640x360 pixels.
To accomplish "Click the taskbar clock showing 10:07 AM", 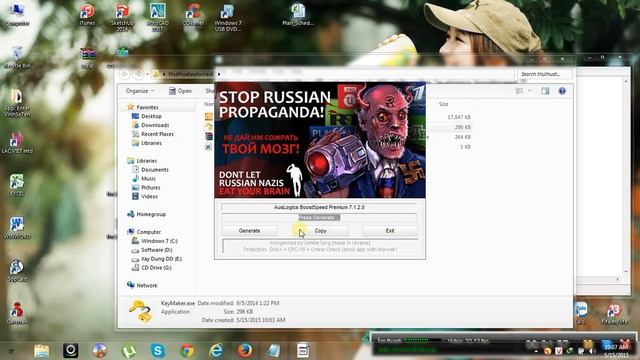I will [x=616, y=351].
